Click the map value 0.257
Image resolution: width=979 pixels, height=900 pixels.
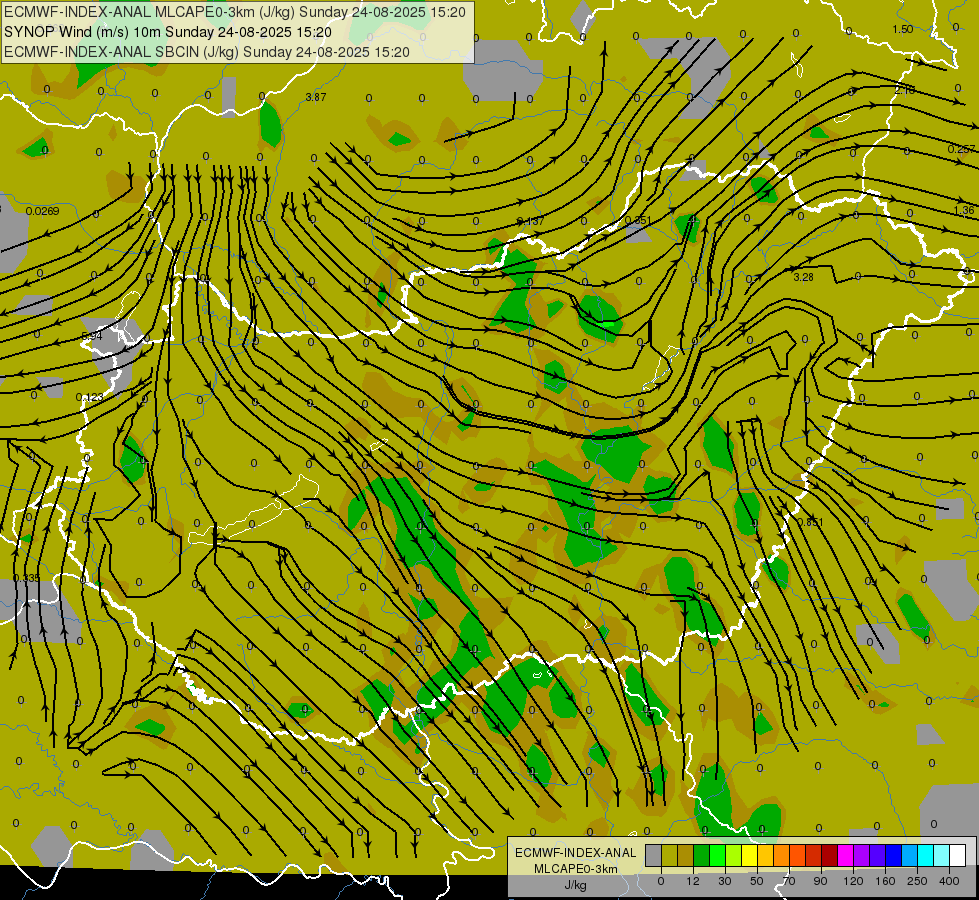click(x=962, y=149)
